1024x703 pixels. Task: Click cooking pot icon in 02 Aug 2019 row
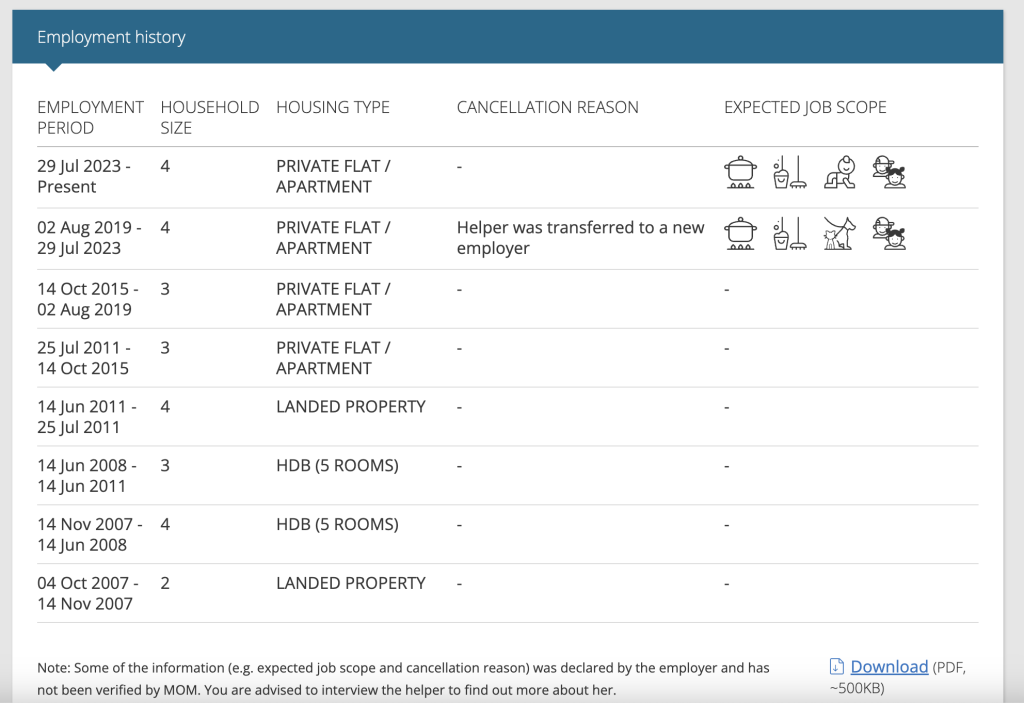[741, 234]
